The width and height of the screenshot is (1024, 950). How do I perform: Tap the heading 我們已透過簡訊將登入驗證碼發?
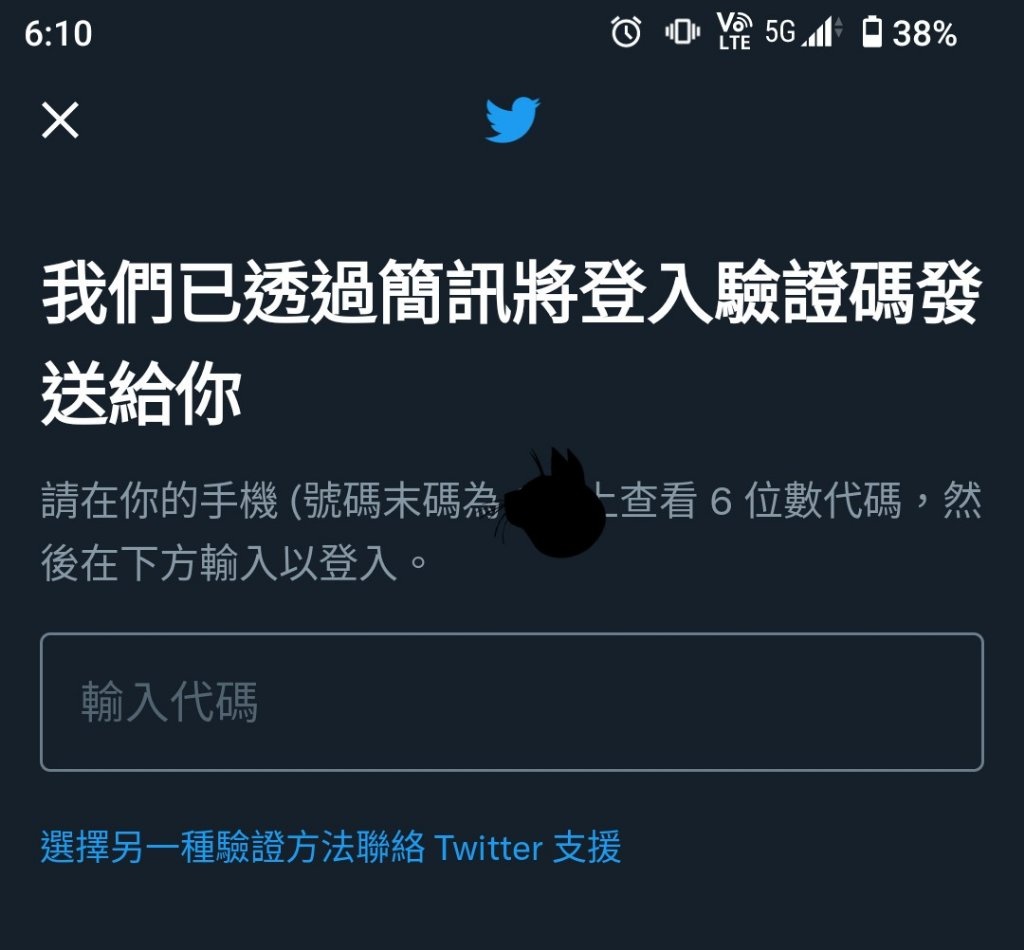tap(512, 292)
